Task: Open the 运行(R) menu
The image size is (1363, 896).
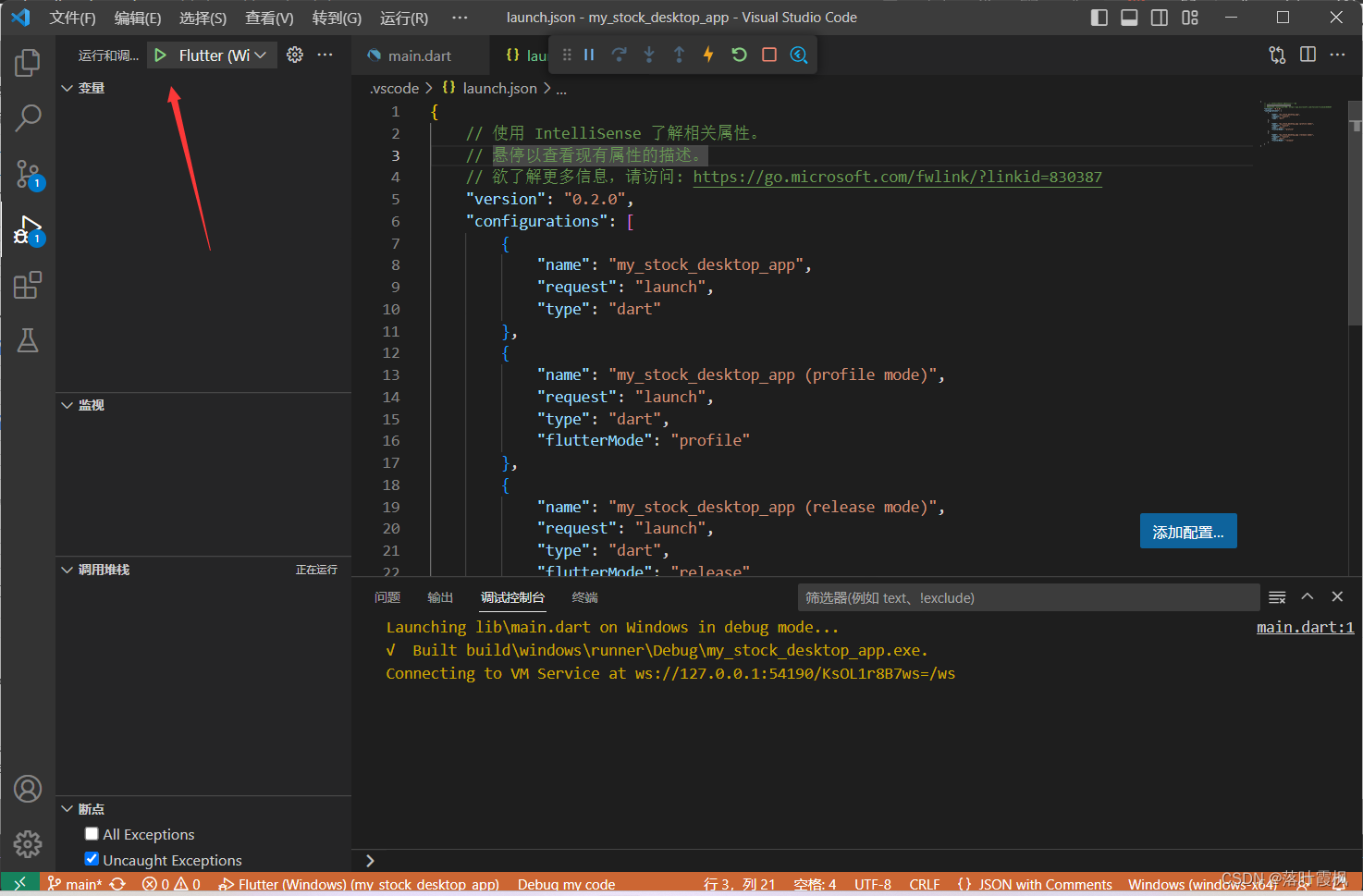Action: [x=404, y=18]
